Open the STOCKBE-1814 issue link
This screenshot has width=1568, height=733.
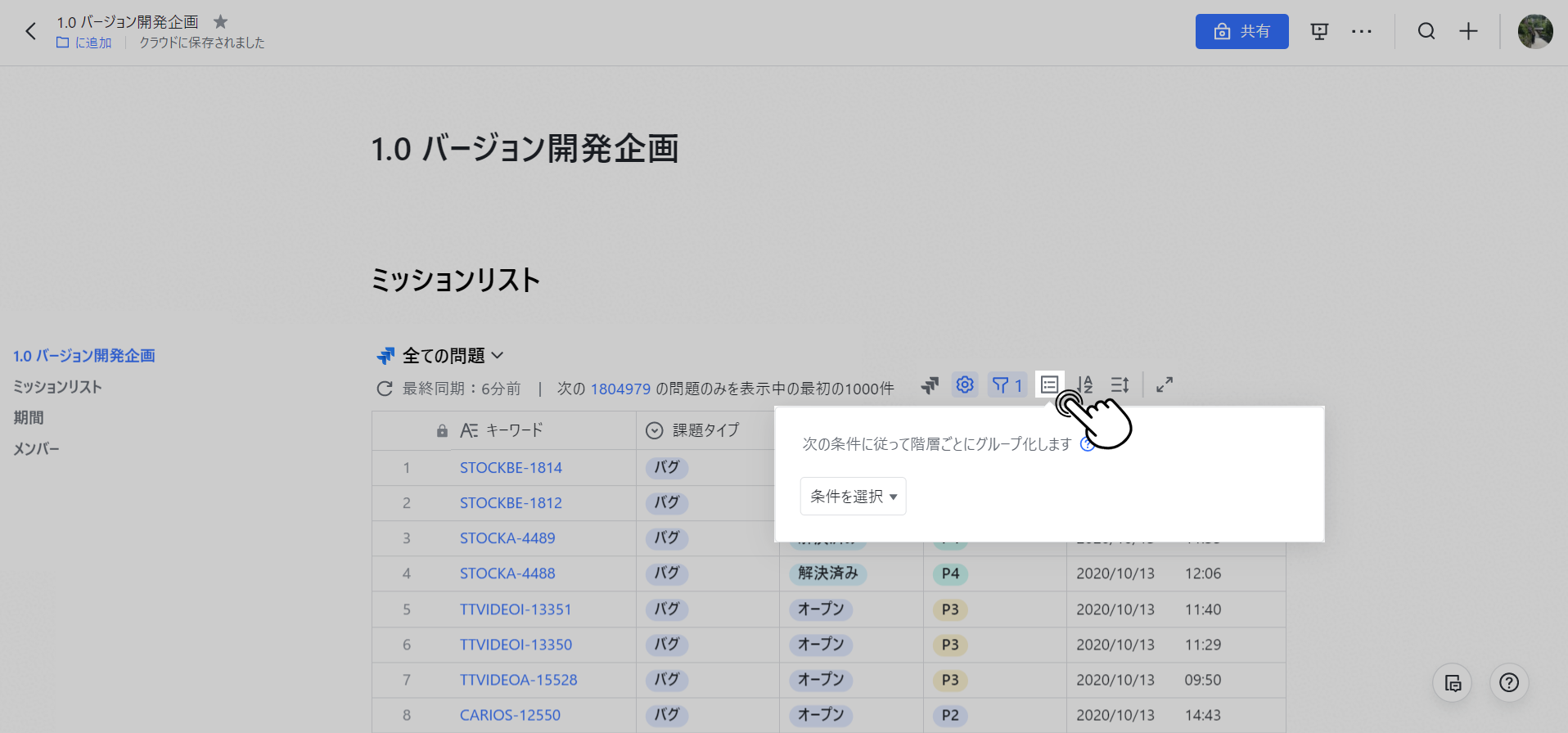click(x=511, y=468)
